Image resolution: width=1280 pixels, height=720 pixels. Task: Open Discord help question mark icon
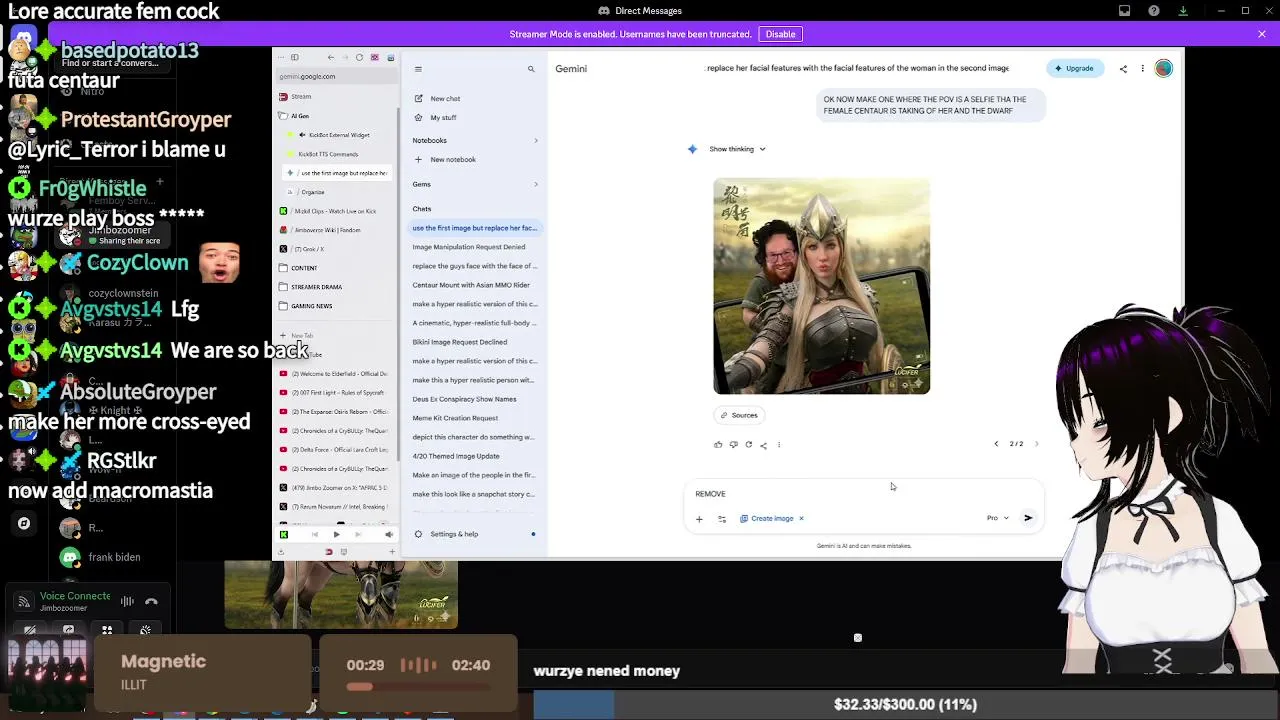[x=1154, y=11]
